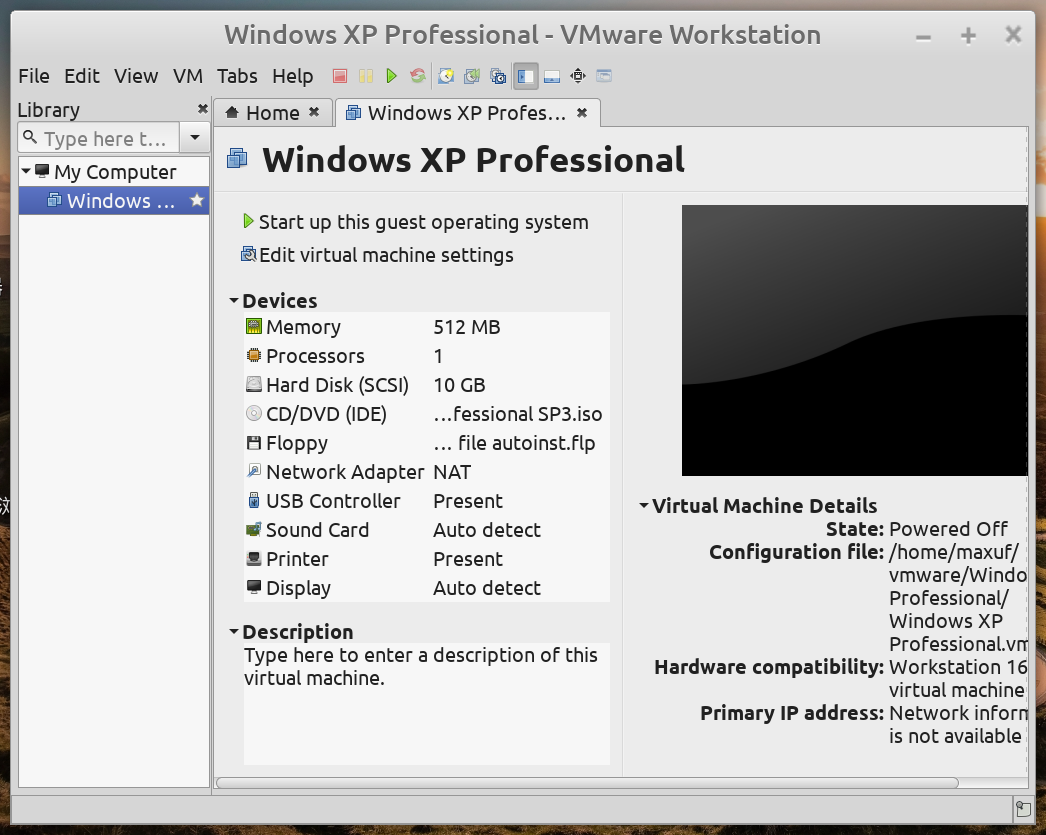1046x835 pixels.
Task: Open the Tabs menu
Action: pos(237,76)
